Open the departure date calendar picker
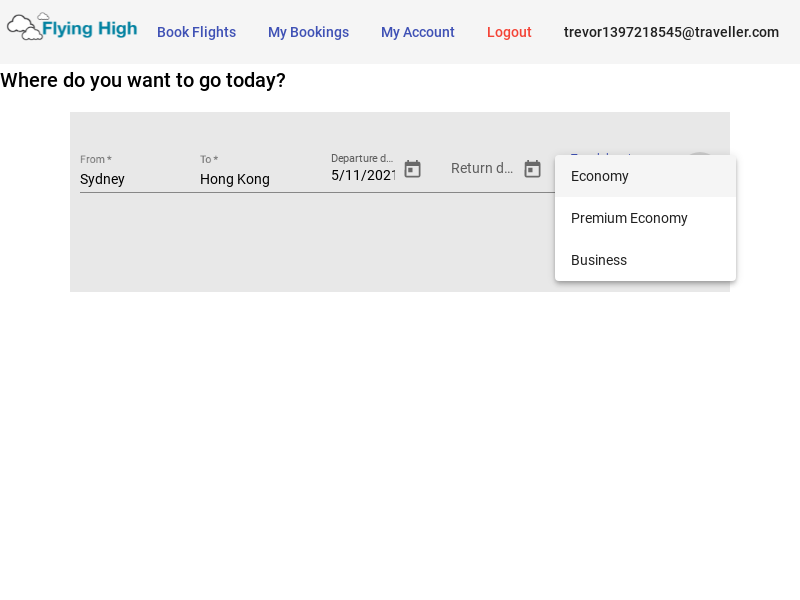Screen dimensions: 800x600 [x=412, y=169]
